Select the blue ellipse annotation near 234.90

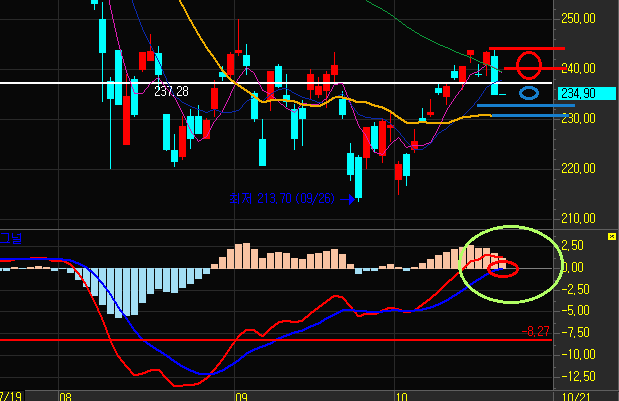click(x=530, y=93)
